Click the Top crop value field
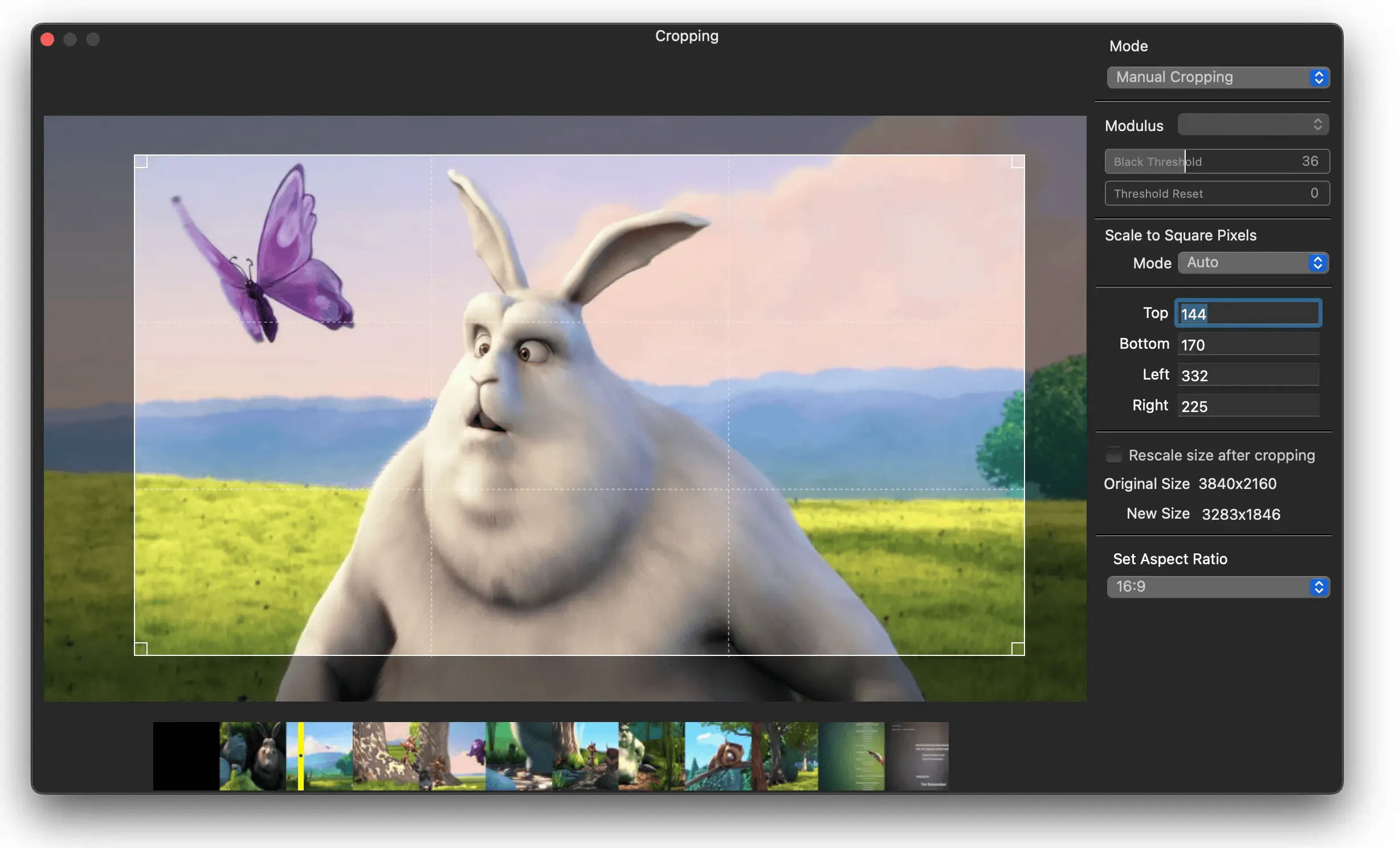The width and height of the screenshot is (1400, 848). click(x=1248, y=313)
